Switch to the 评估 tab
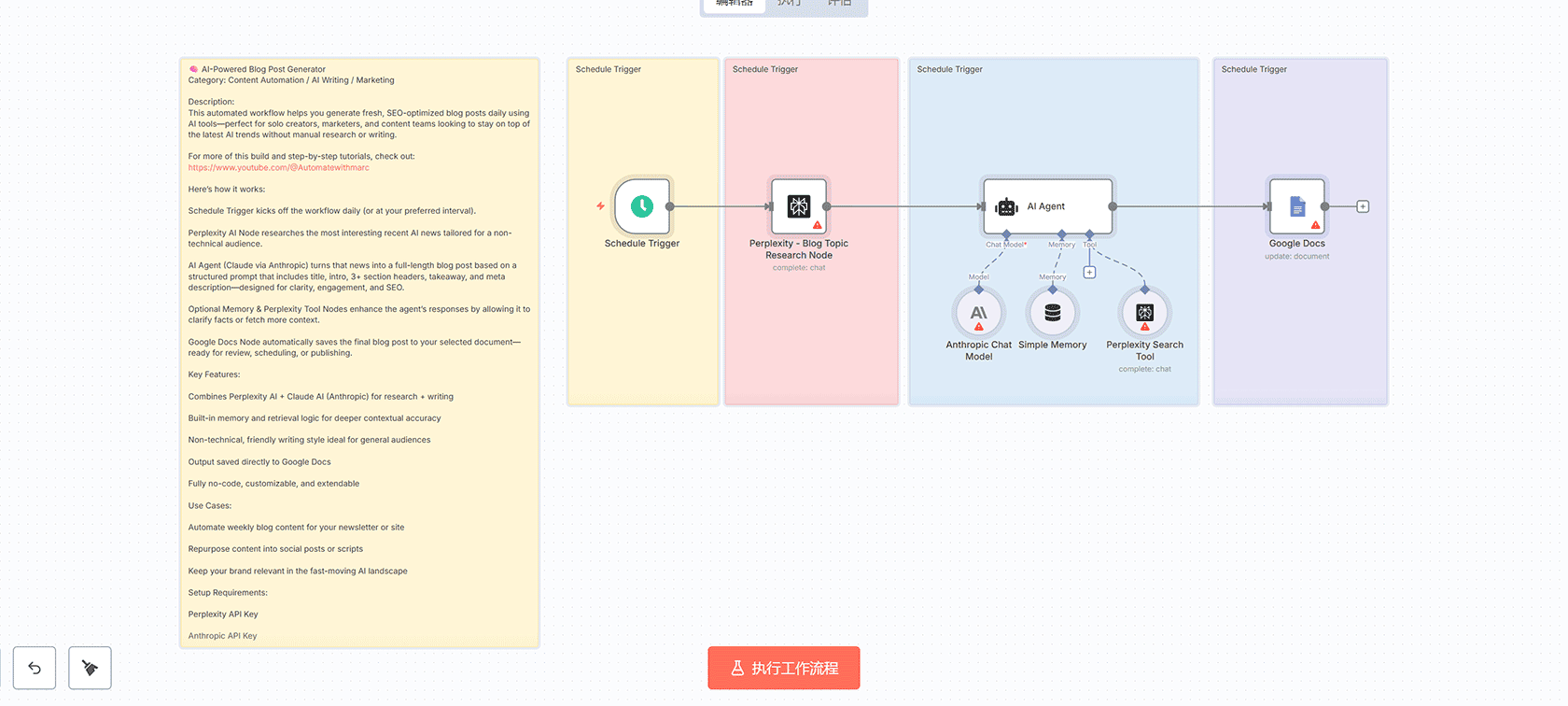1568x706 pixels. click(x=839, y=4)
